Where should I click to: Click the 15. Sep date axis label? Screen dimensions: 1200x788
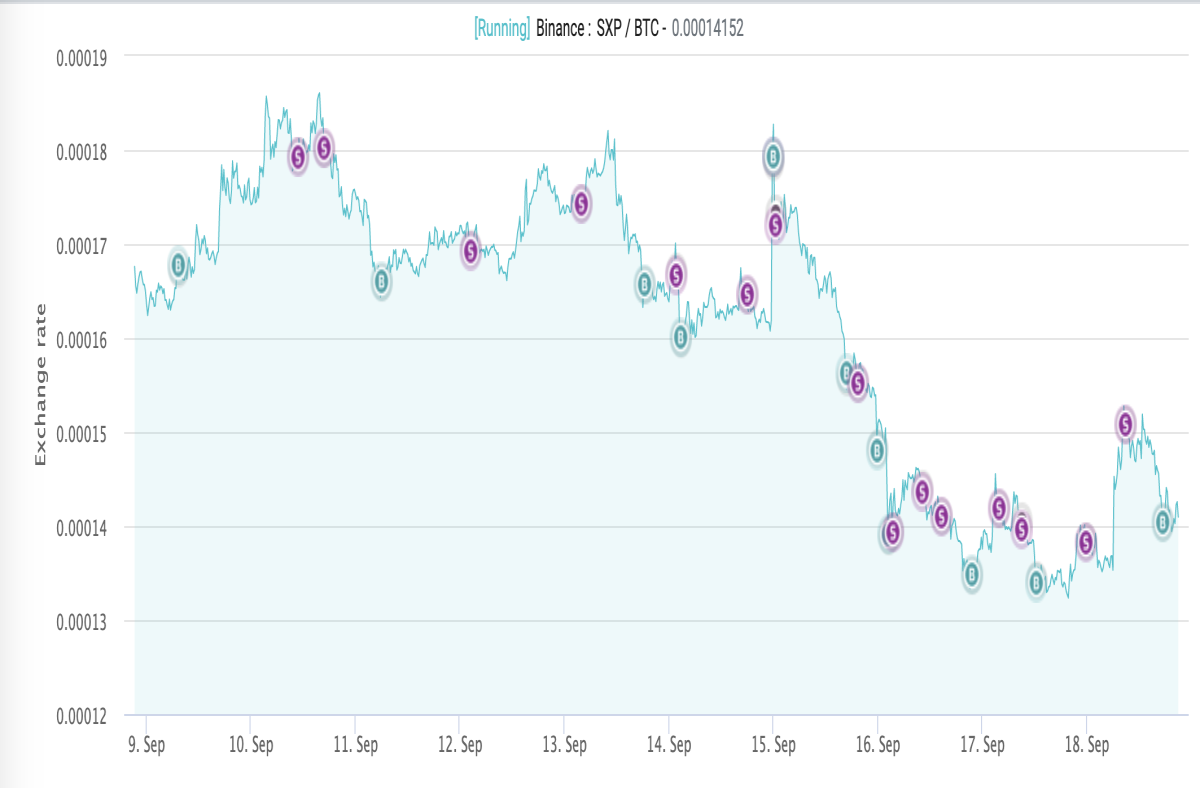(x=773, y=745)
